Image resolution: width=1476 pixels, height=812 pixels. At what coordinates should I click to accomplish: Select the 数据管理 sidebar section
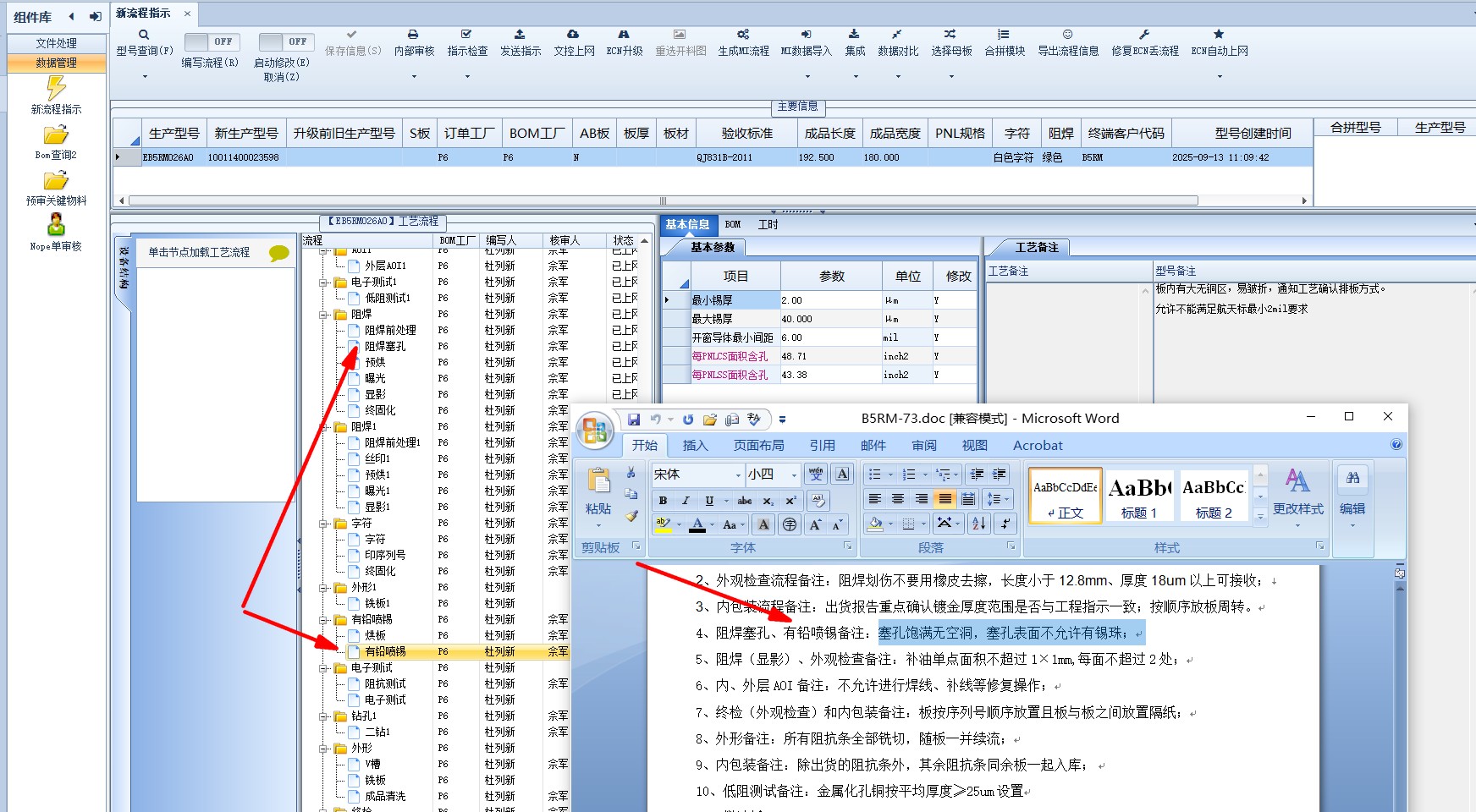[x=57, y=63]
